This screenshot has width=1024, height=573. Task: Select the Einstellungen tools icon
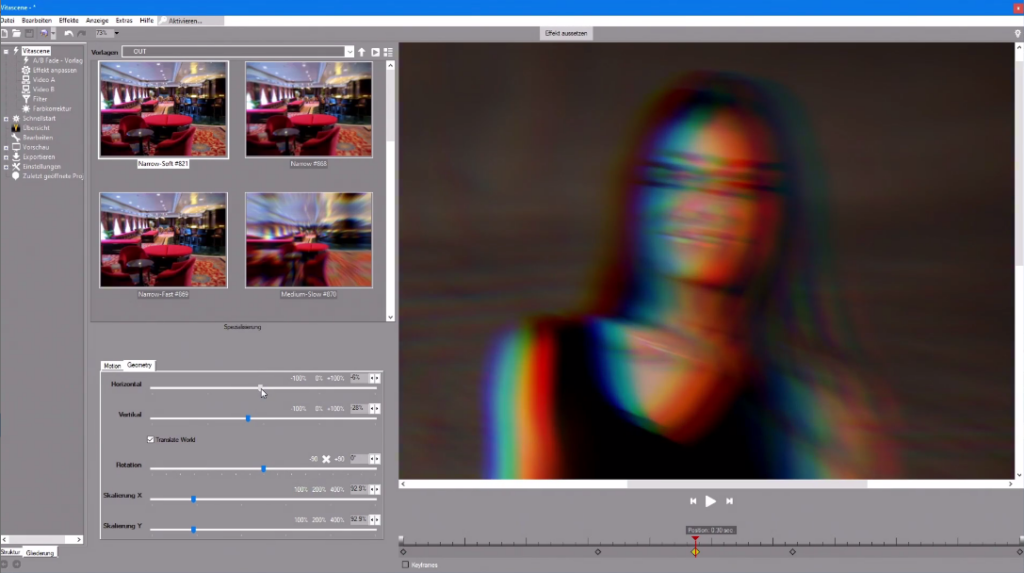click(16, 167)
